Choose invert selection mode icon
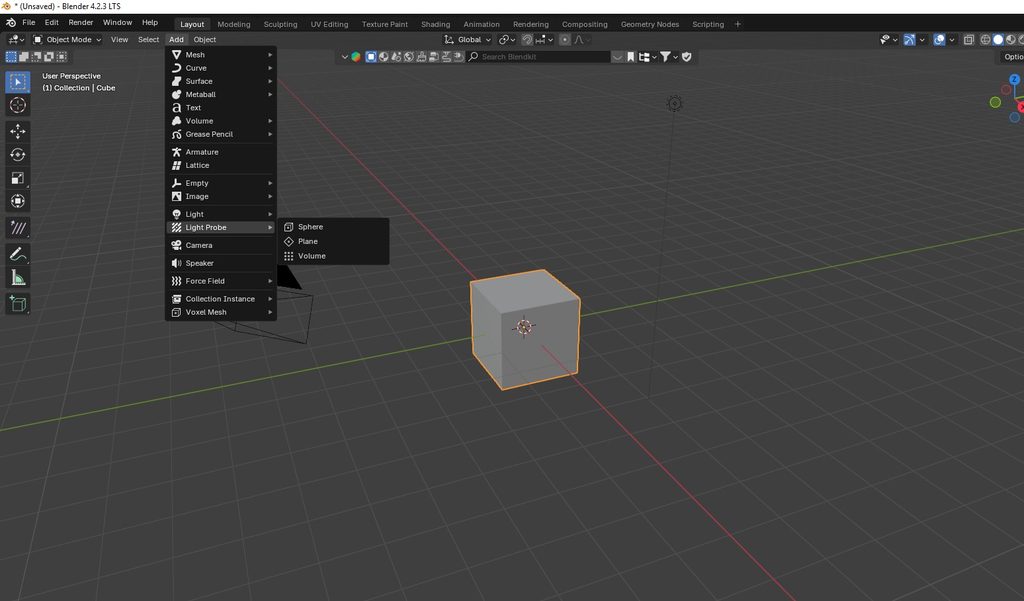The image size is (1024, 601). pyautogui.click(x=48, y=57)
